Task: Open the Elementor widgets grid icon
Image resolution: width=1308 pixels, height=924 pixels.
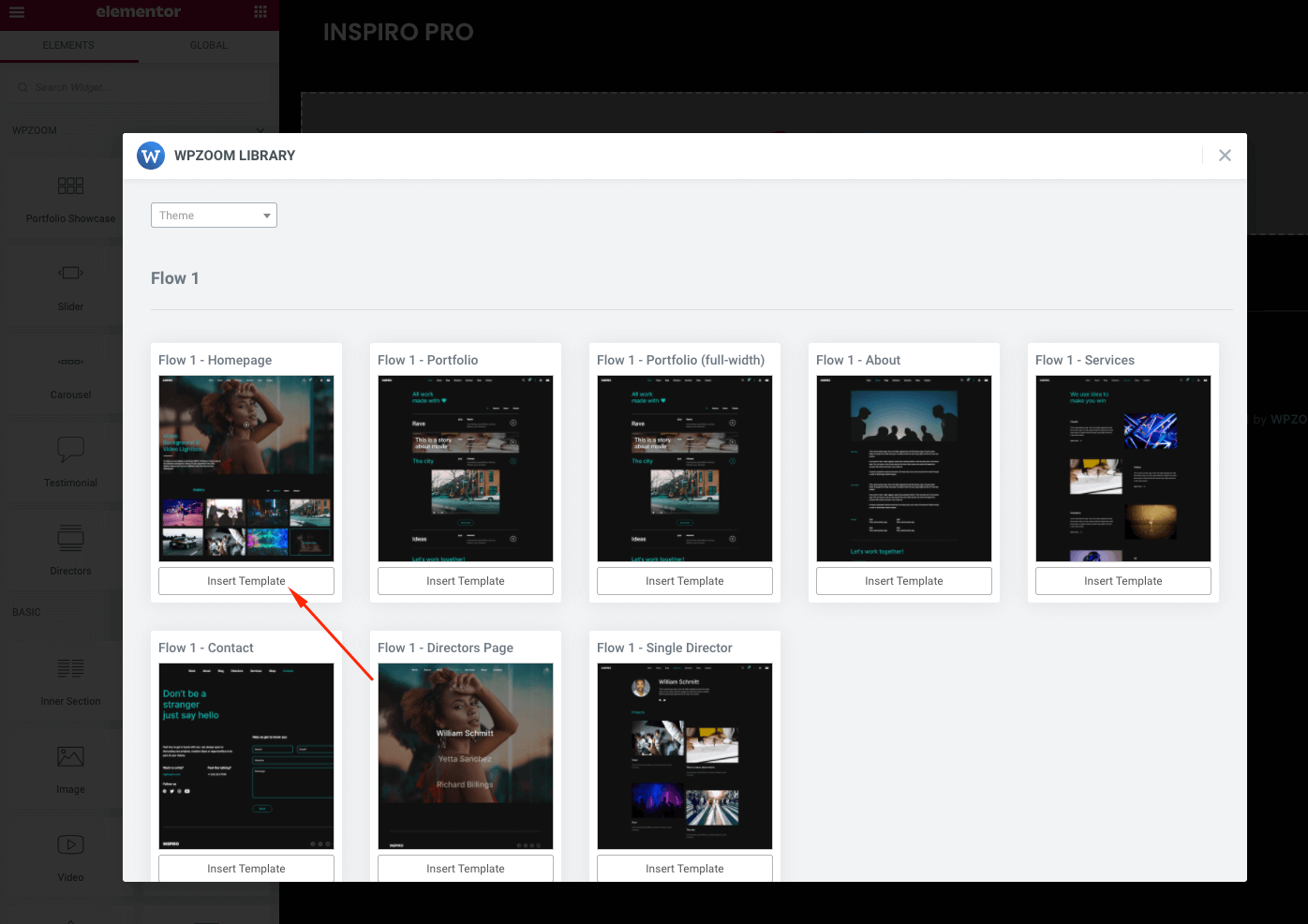Action: pos(260,12)
